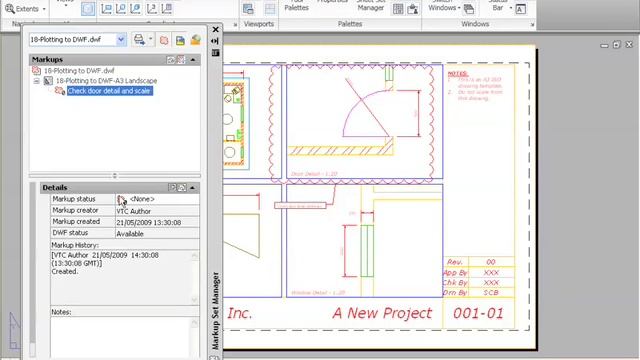Click the Markup History text area
640x360 pixels.
tap(121, 278)
